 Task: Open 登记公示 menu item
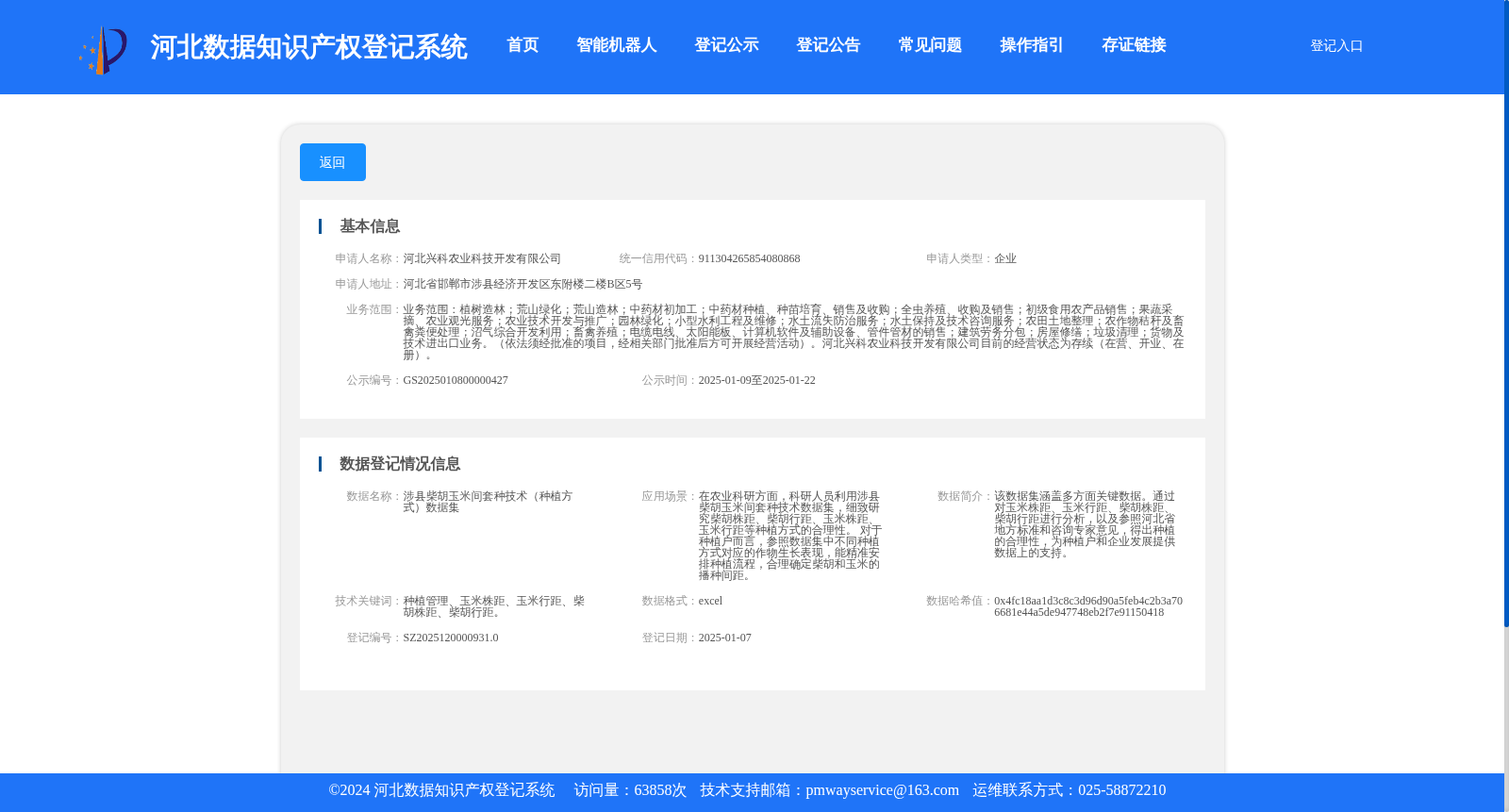coord(726,45)
